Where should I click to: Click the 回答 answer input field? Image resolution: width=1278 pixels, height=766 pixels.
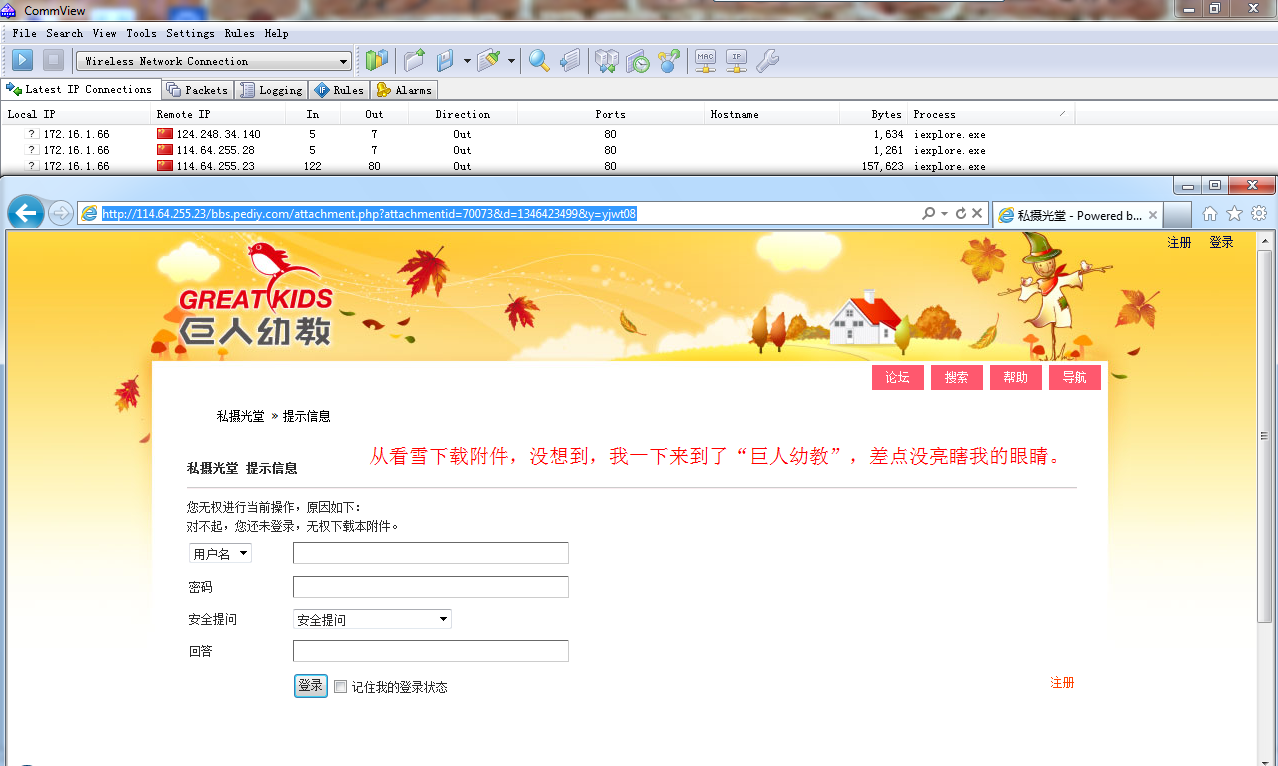[431, 651]
